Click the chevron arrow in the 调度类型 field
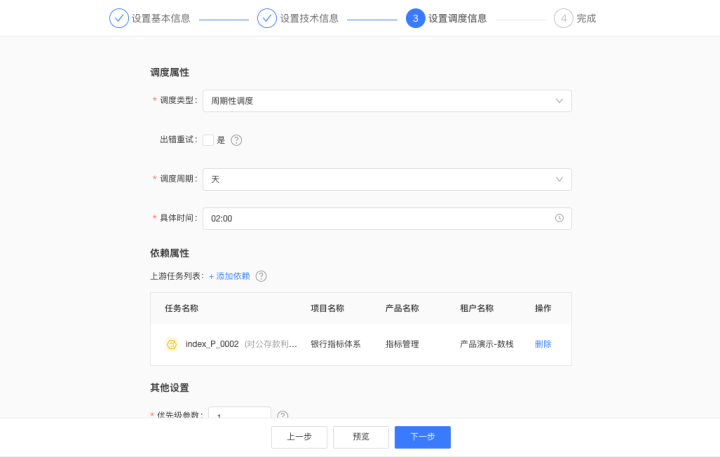720x457 pixels. pyautogui.click(x=559, y=101)
